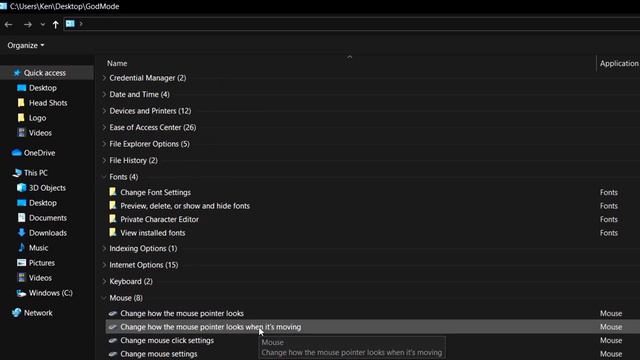Open the Organize menu
The image size is (640, 360).
(x=26, y=45)
